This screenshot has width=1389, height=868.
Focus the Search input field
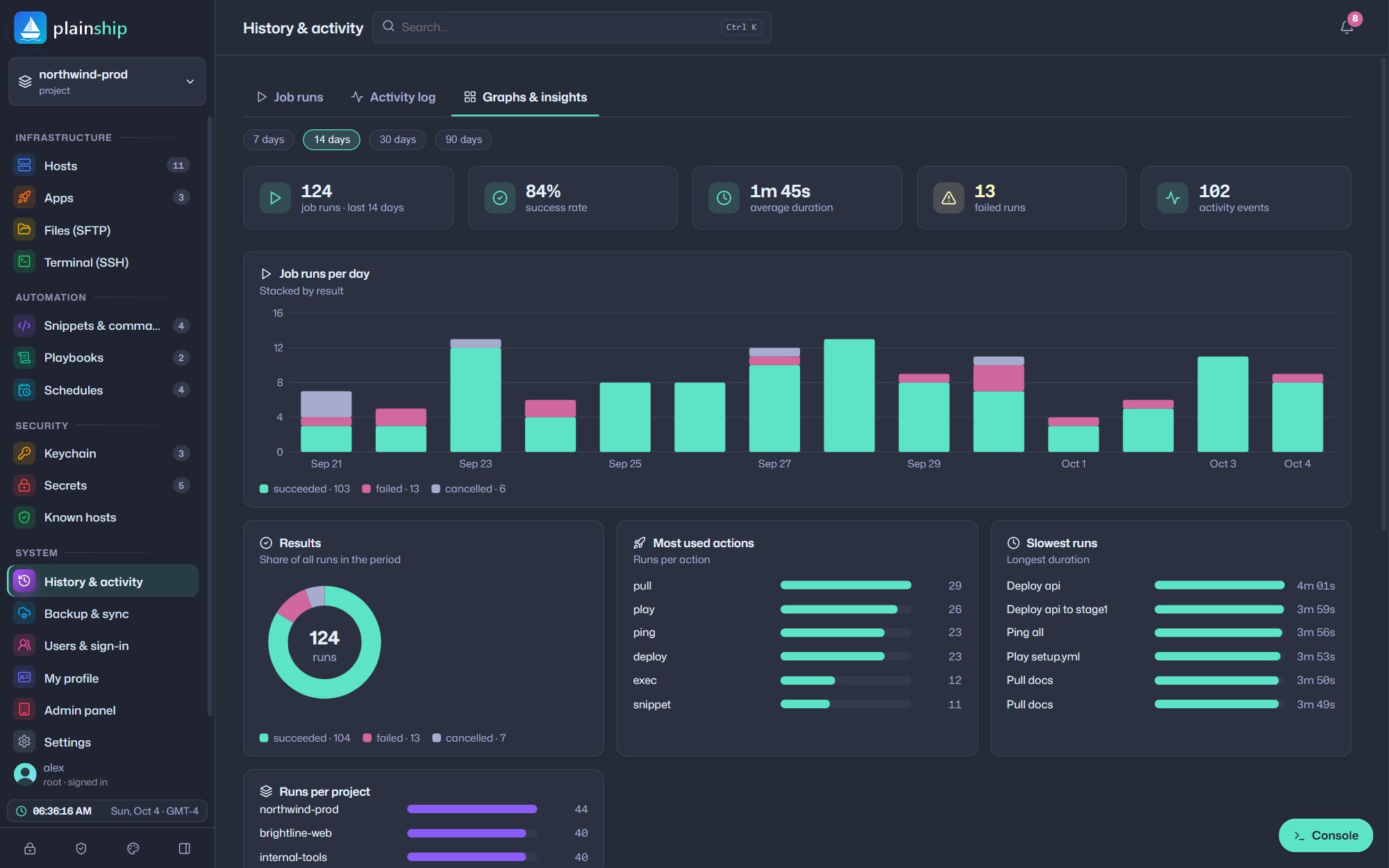tap(572, 27)
